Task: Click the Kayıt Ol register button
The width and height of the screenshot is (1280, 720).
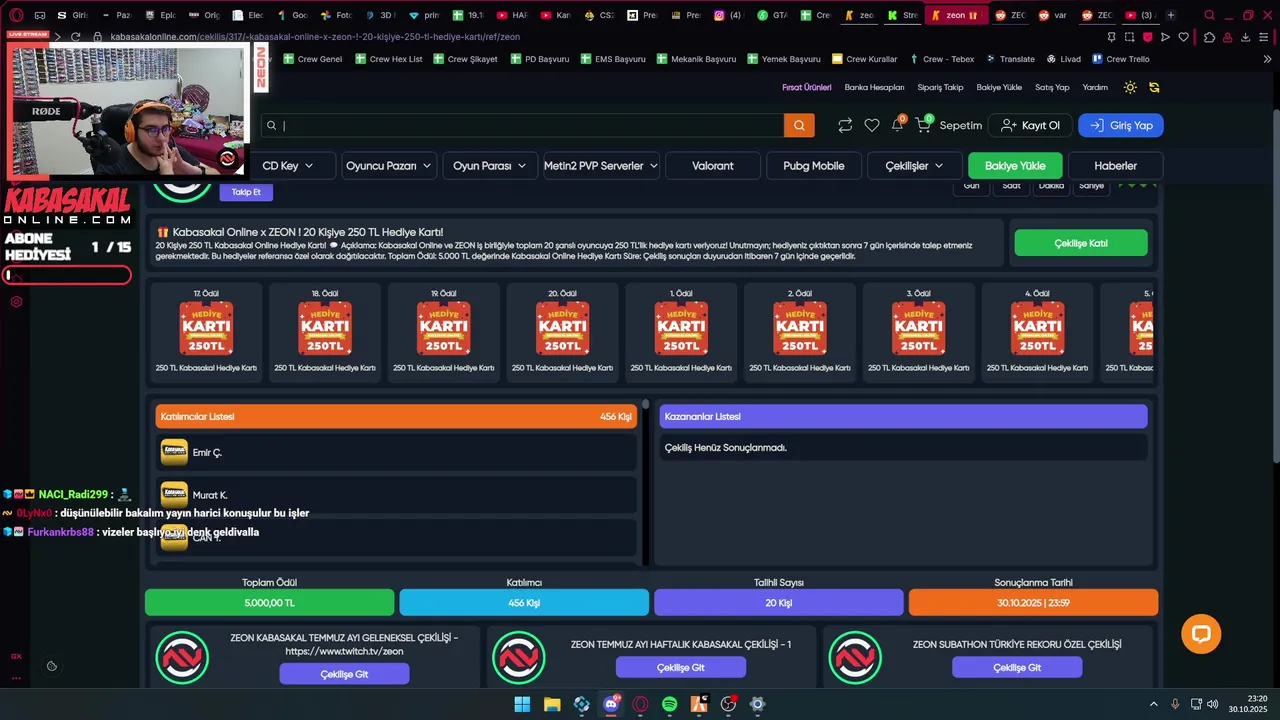Action: tap(1030, 125)
